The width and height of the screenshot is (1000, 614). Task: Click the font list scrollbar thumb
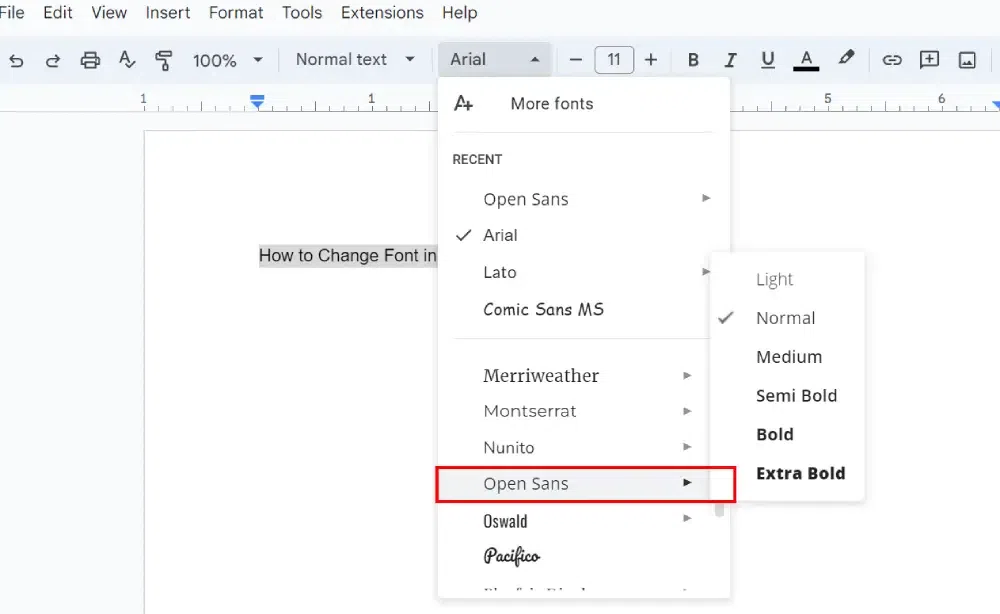(719, 509)
